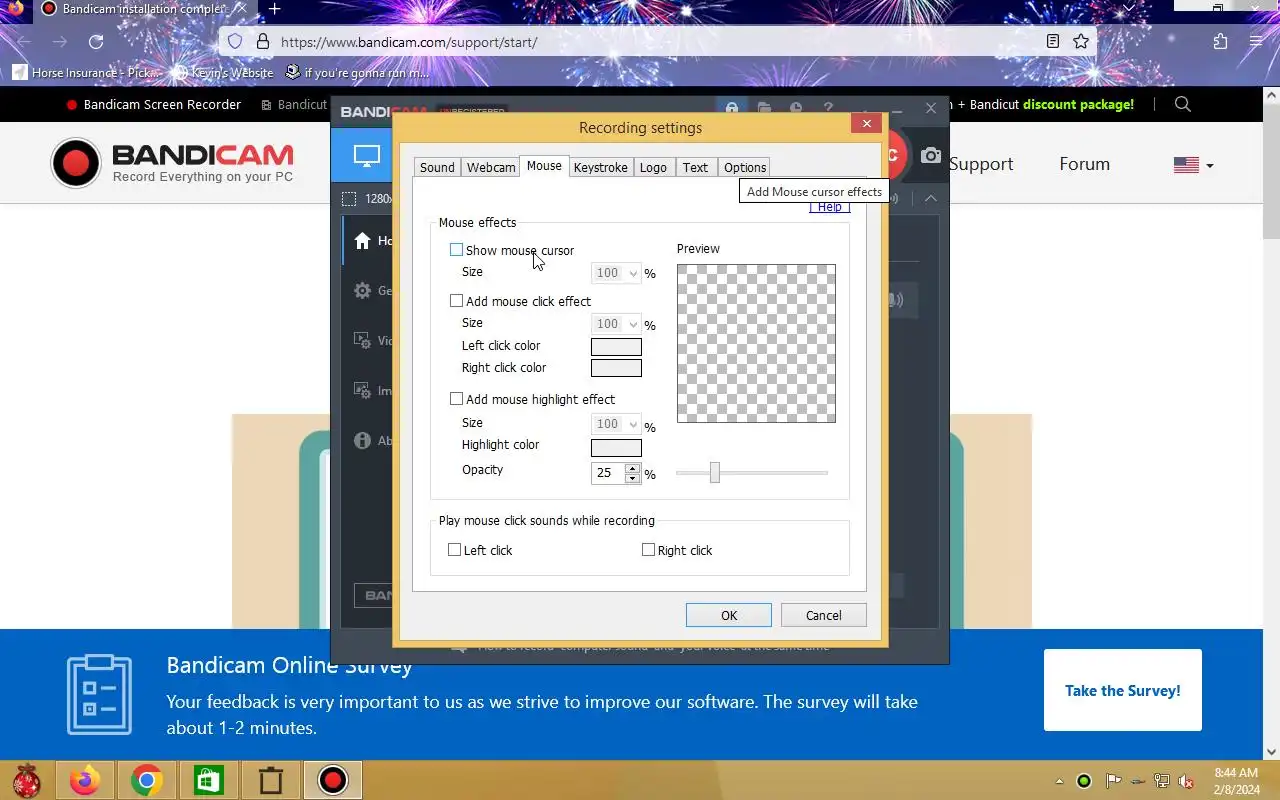Open the mouse cursor Size dropdown

pyautogui.click(x=616, y=273)
